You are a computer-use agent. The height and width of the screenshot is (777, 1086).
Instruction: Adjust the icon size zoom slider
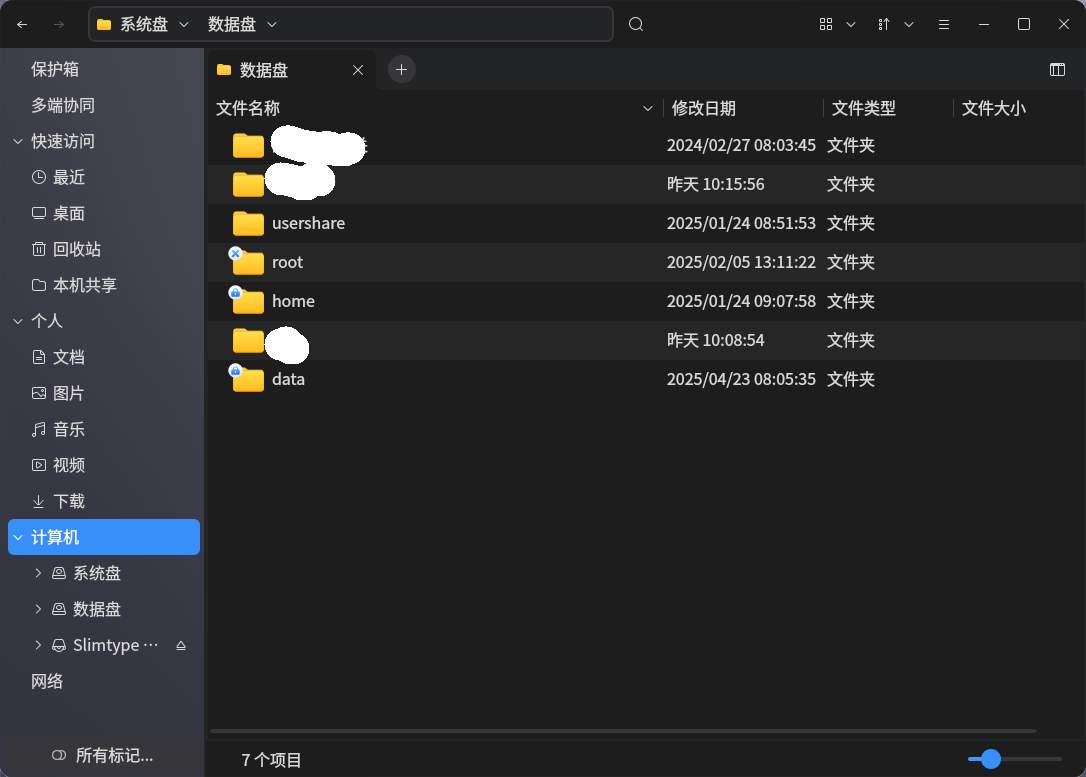point(990,759)
